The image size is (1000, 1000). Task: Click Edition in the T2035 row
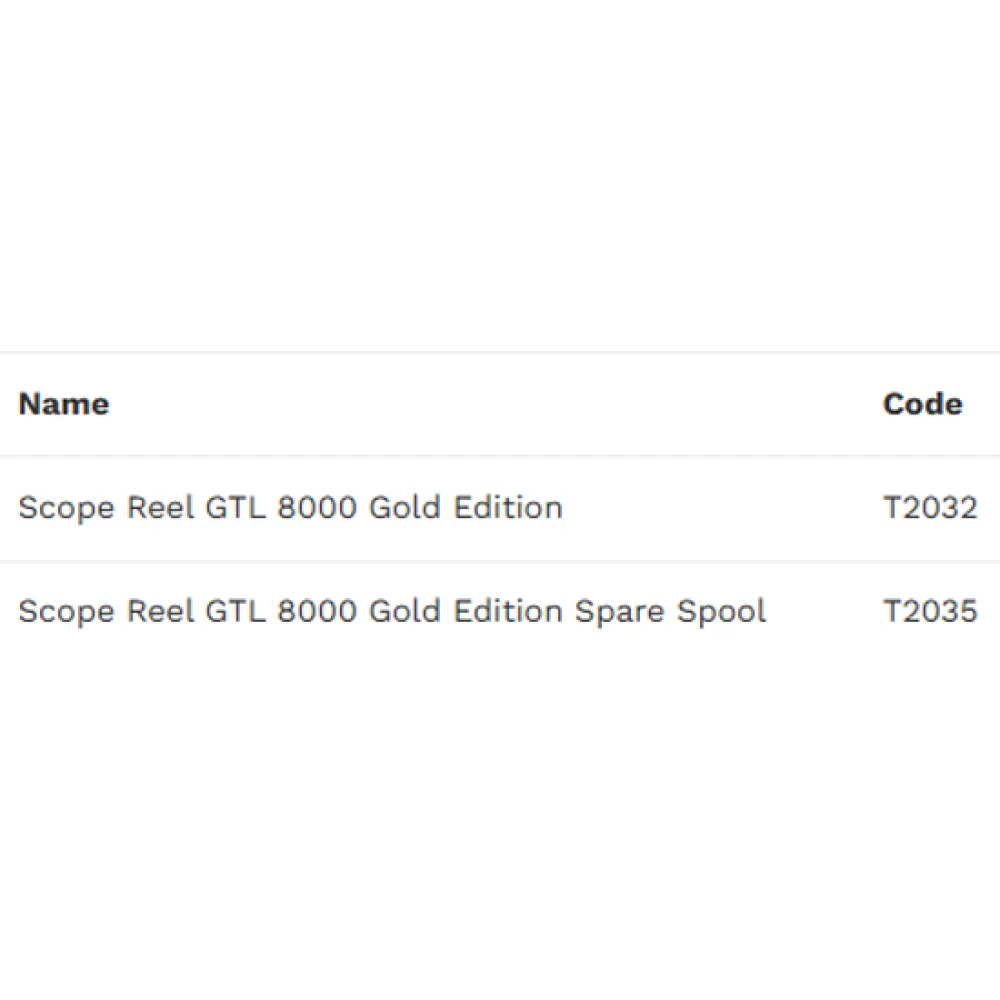(508, 611)
